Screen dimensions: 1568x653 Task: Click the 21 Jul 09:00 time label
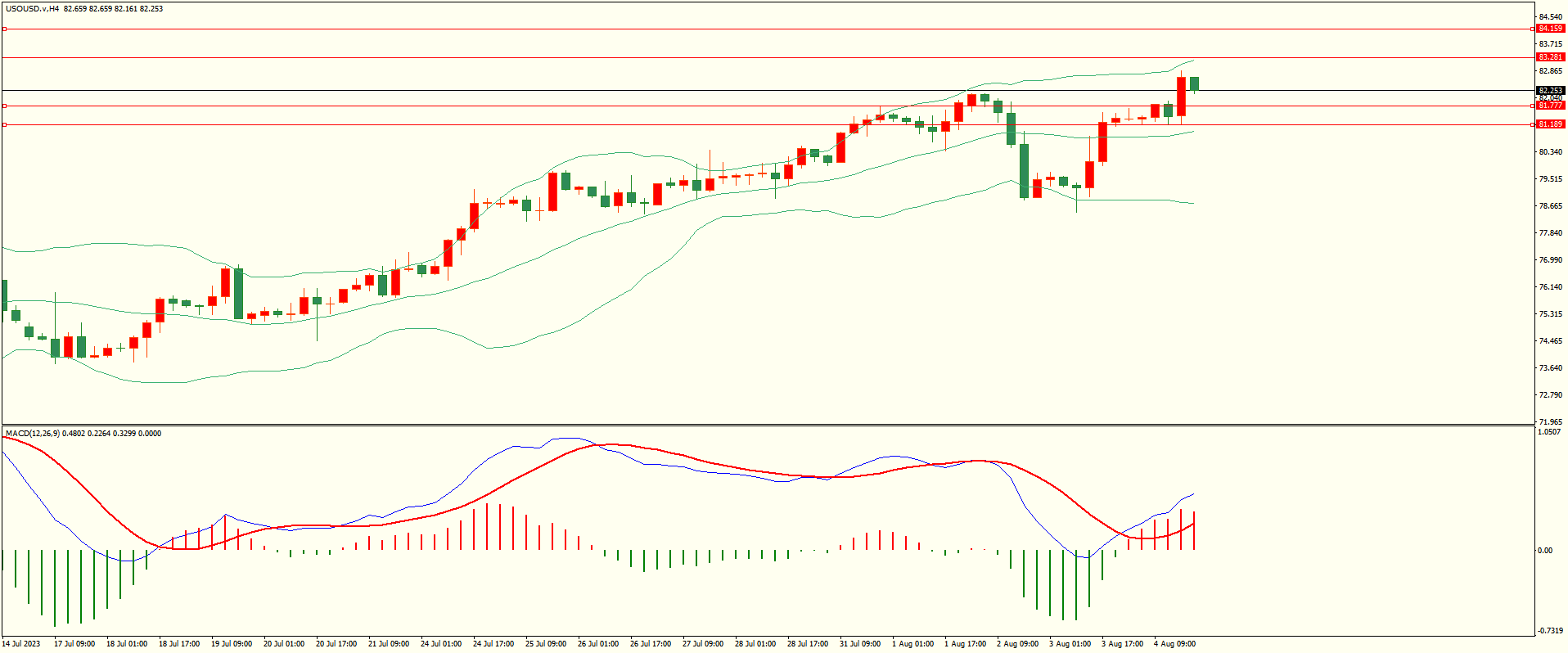point(389,644)
